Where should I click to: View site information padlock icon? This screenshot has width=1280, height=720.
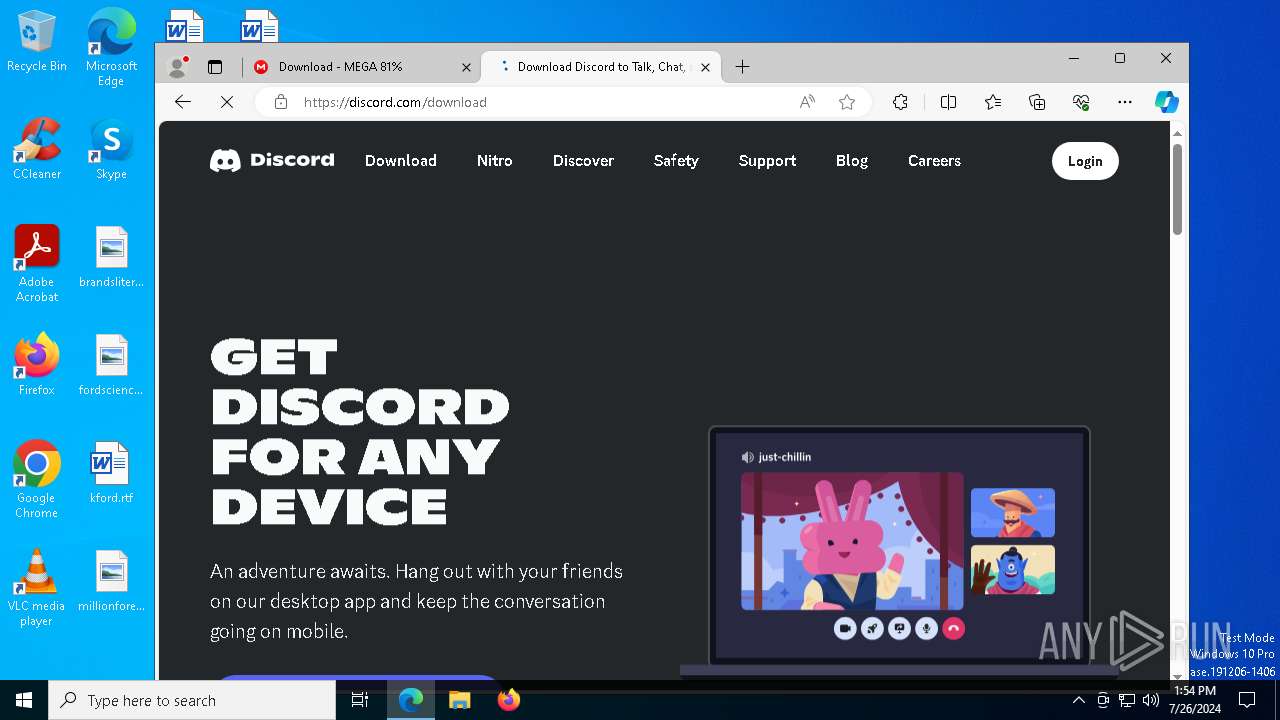(281, 102)
